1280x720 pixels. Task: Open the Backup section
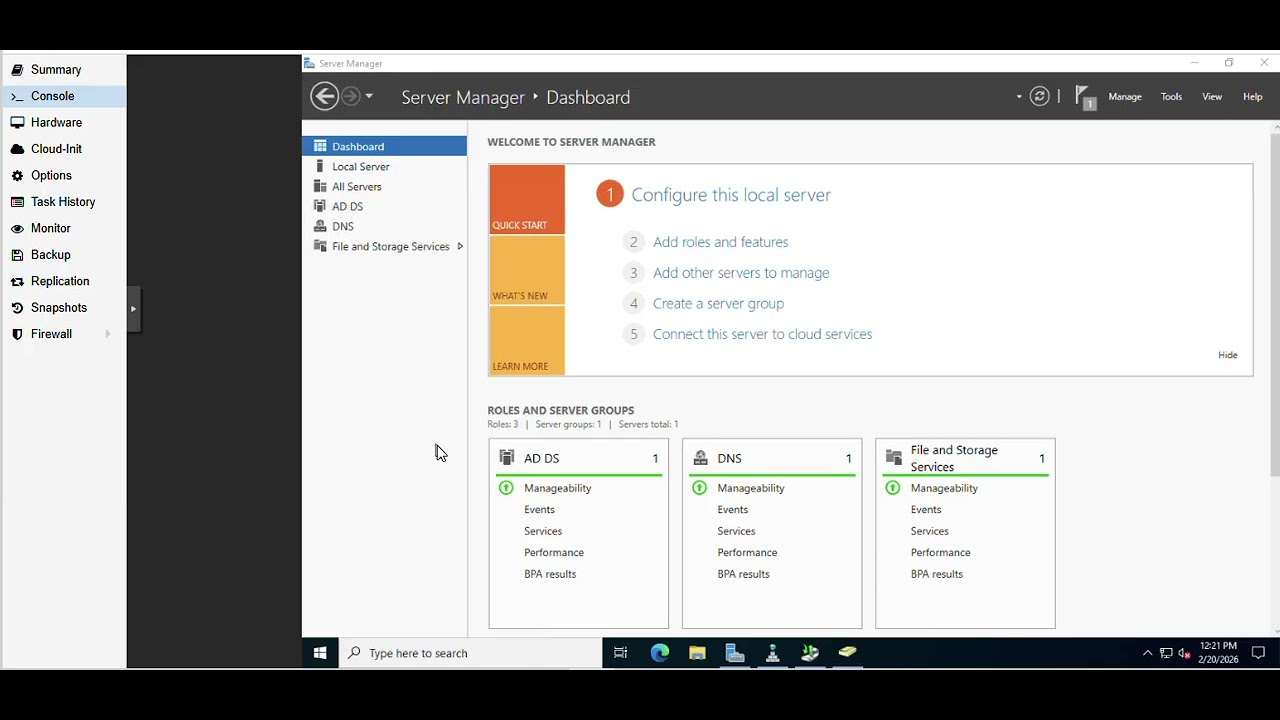(x=64, y=255)
